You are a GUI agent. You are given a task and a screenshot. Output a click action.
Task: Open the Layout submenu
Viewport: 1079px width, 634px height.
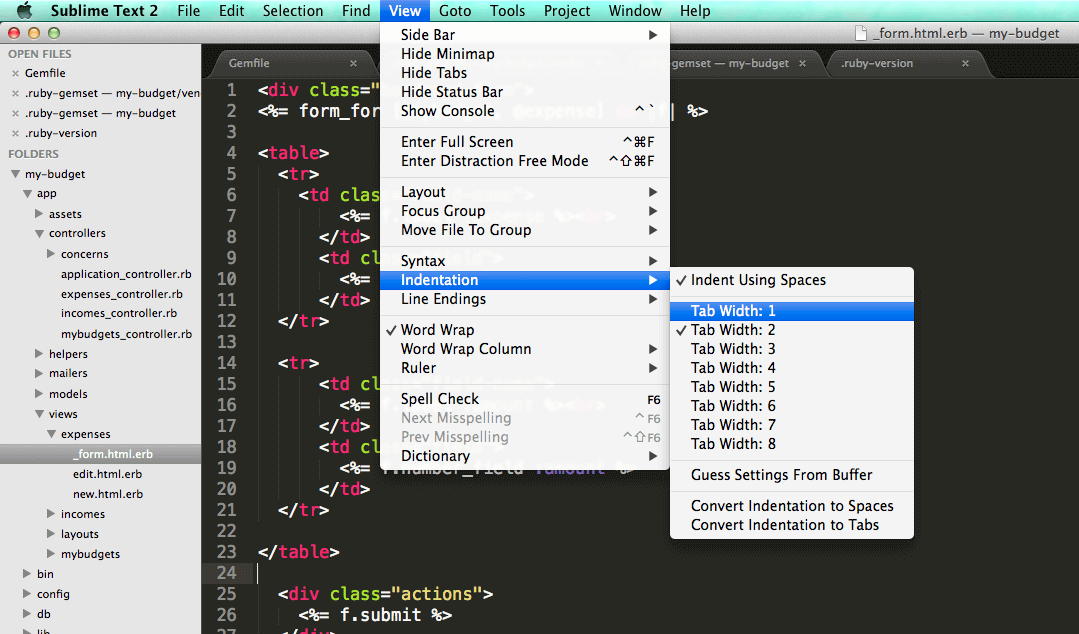[524, 192]
